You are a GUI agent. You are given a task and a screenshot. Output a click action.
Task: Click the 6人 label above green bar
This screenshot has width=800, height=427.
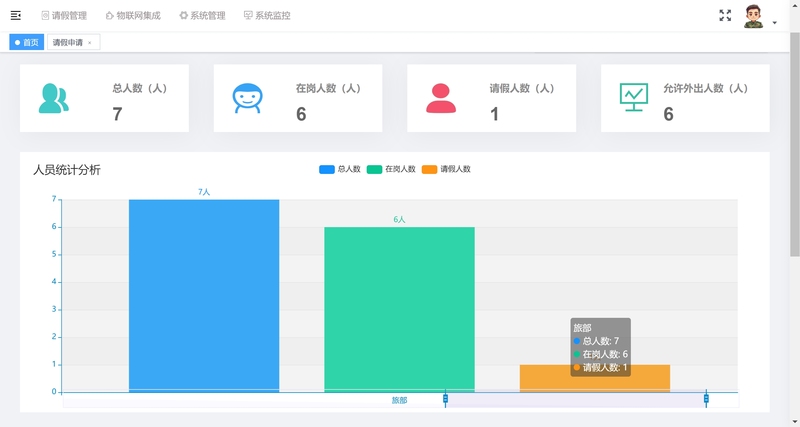click(399, 219)
